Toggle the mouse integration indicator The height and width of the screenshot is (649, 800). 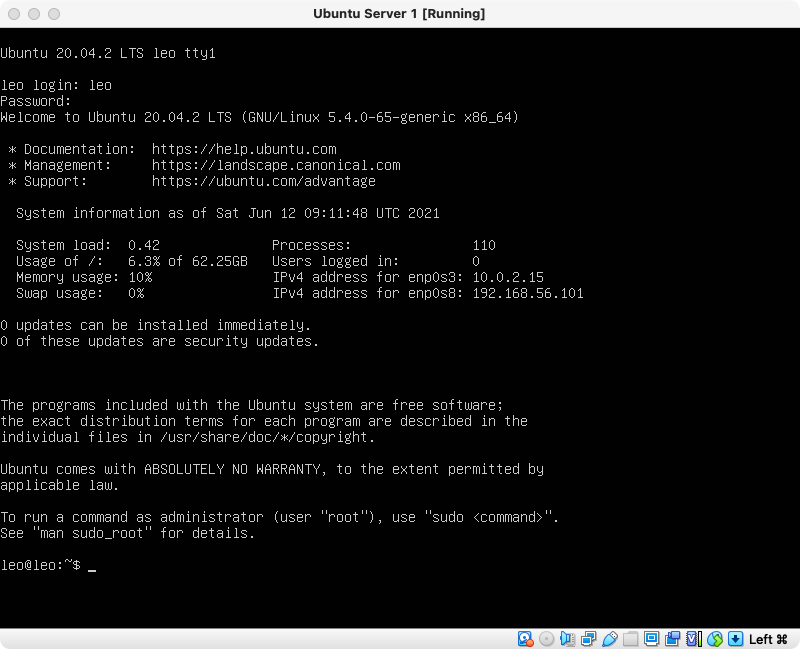(714, 639)
